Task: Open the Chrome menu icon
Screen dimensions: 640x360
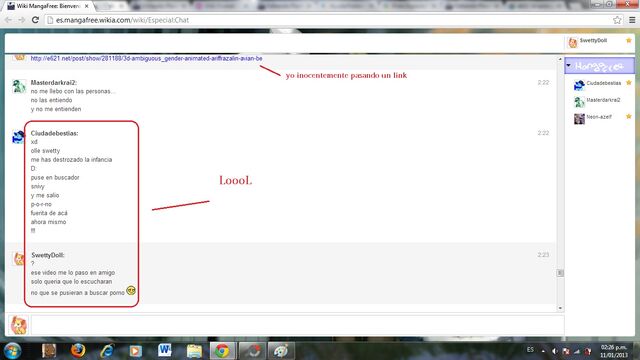Action: 632,20
